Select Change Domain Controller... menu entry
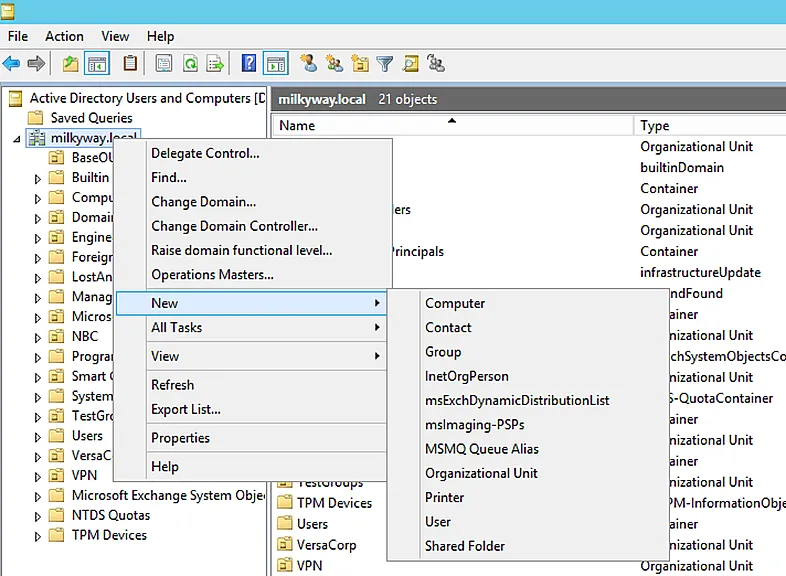The width and height of the screenshot is (786, 576). point(251,226)
